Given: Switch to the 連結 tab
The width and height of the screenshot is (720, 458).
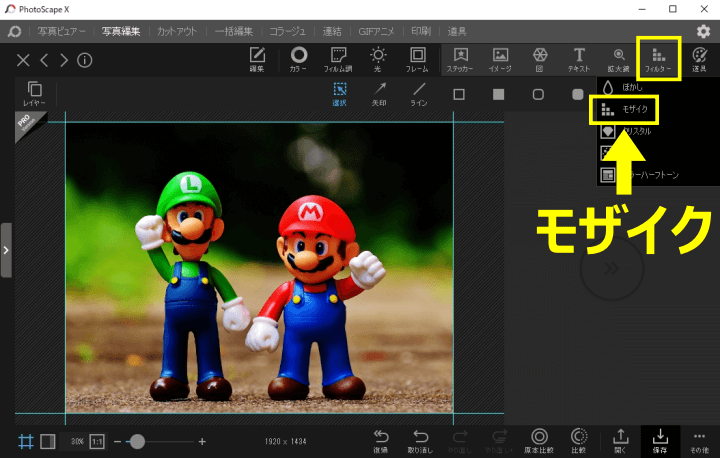Looking at the screenshot, I should point(332,31).
